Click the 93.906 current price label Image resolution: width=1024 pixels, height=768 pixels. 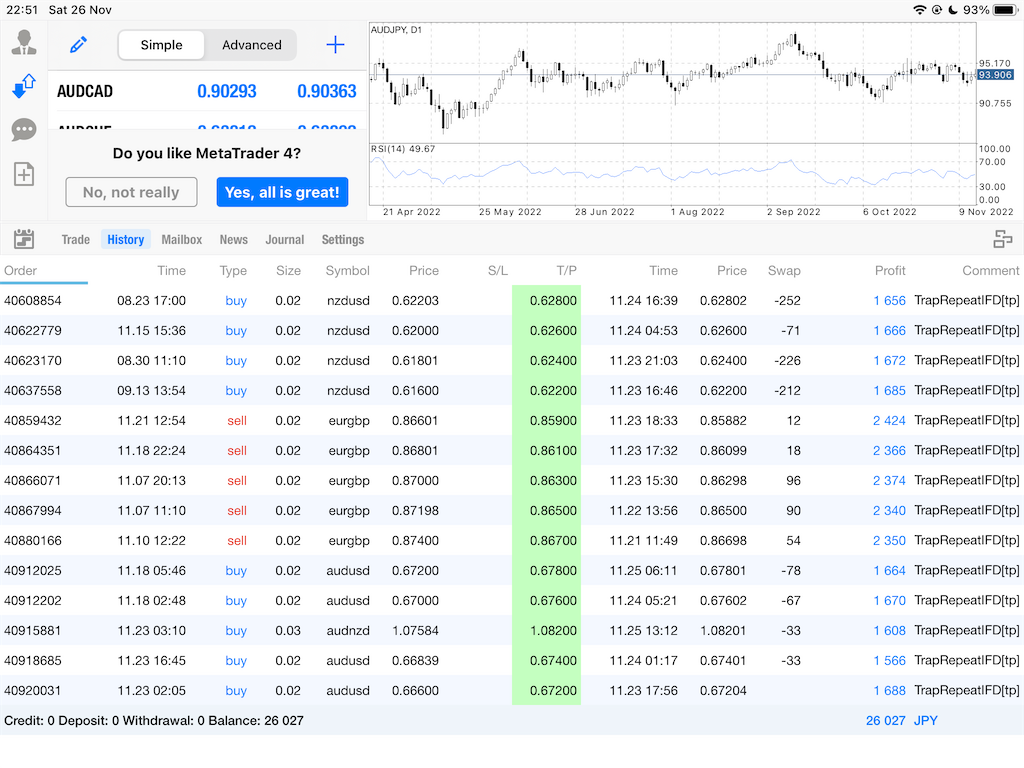point(995,75)
